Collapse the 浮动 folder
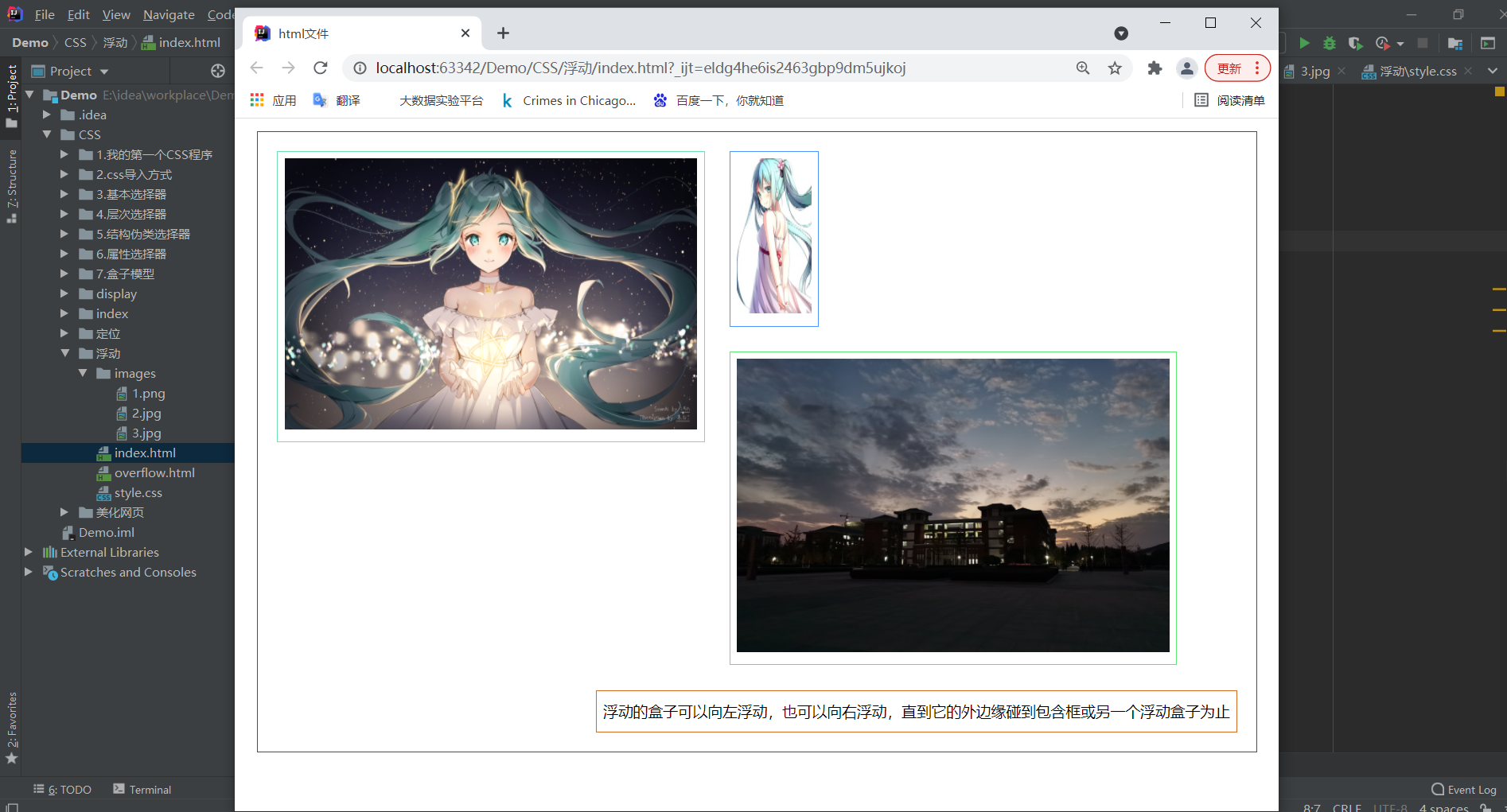 (x=64, y=353)
